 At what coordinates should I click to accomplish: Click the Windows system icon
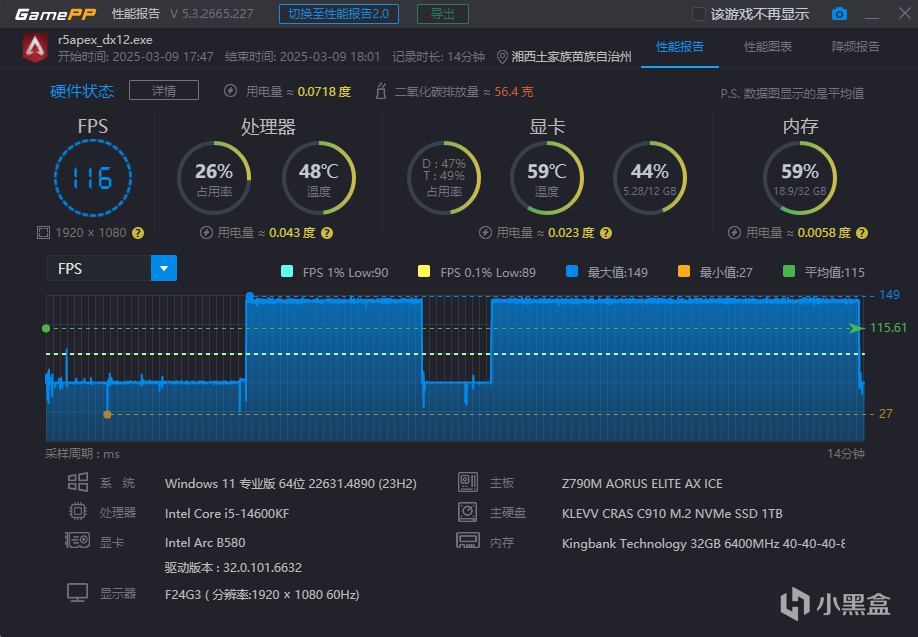tap(78, 482)
